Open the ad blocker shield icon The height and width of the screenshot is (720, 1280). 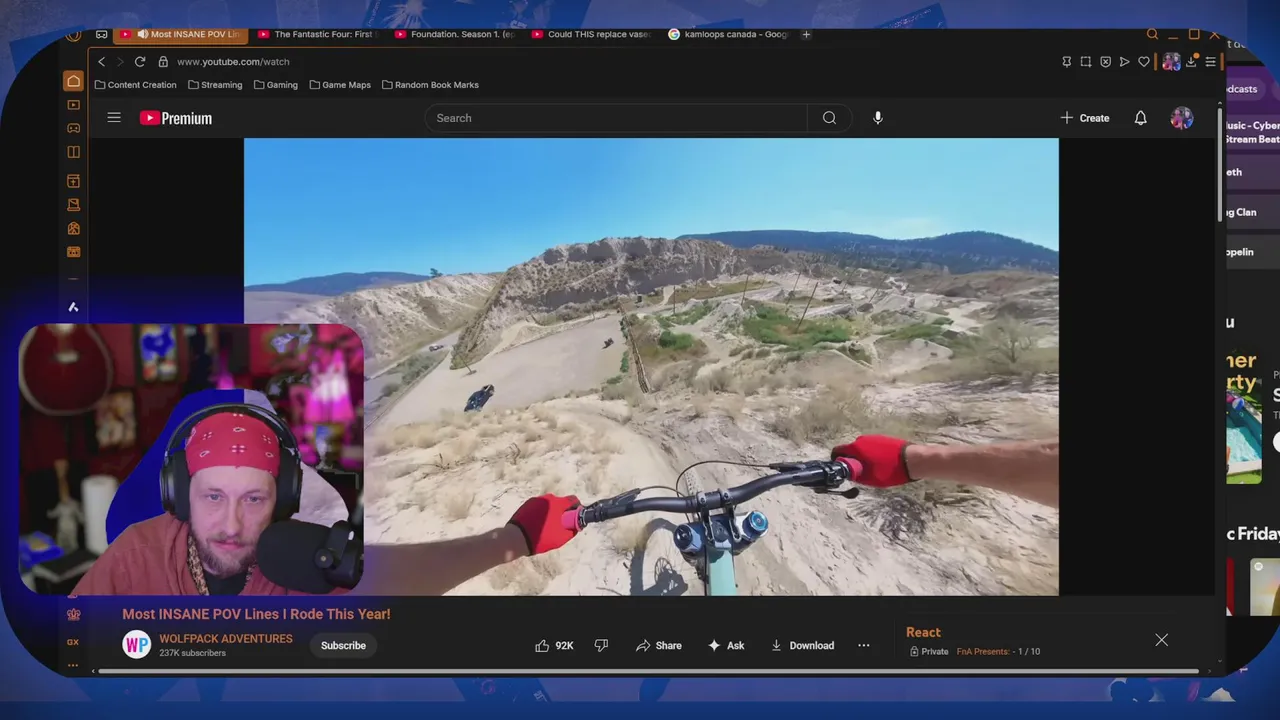click(1105, 62)
